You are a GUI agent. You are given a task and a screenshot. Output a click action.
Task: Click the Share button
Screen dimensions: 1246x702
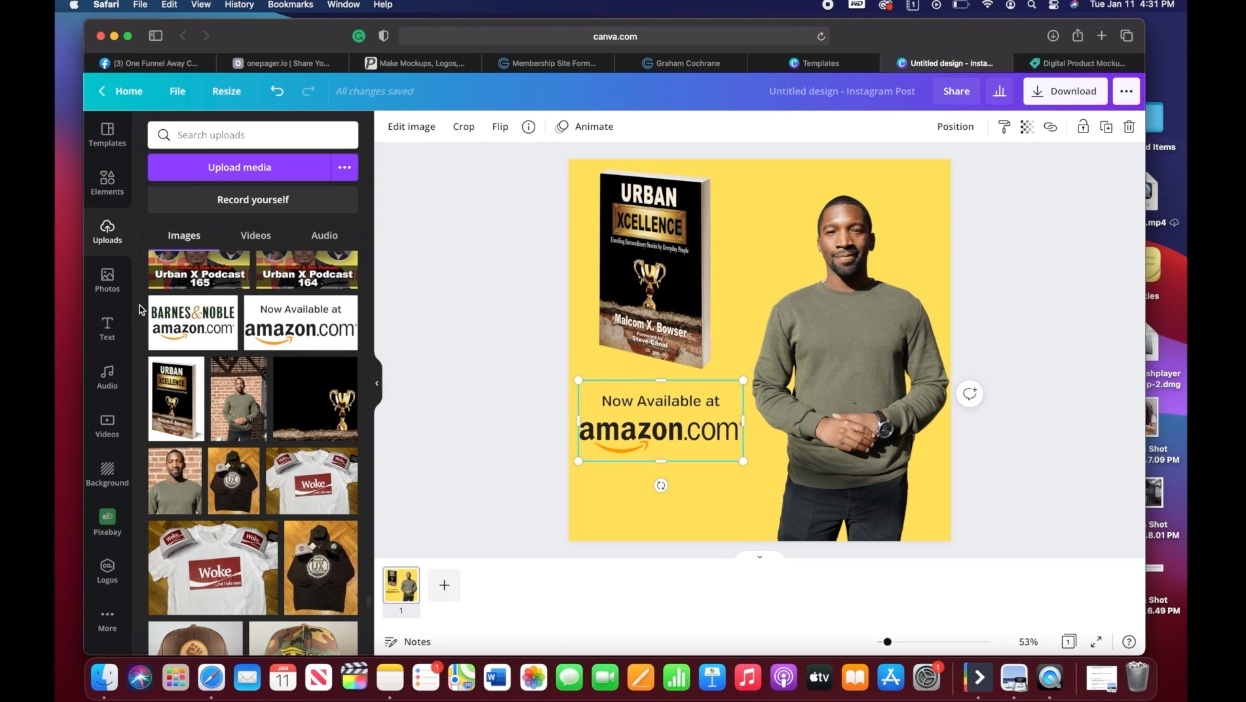click(956, 91)
